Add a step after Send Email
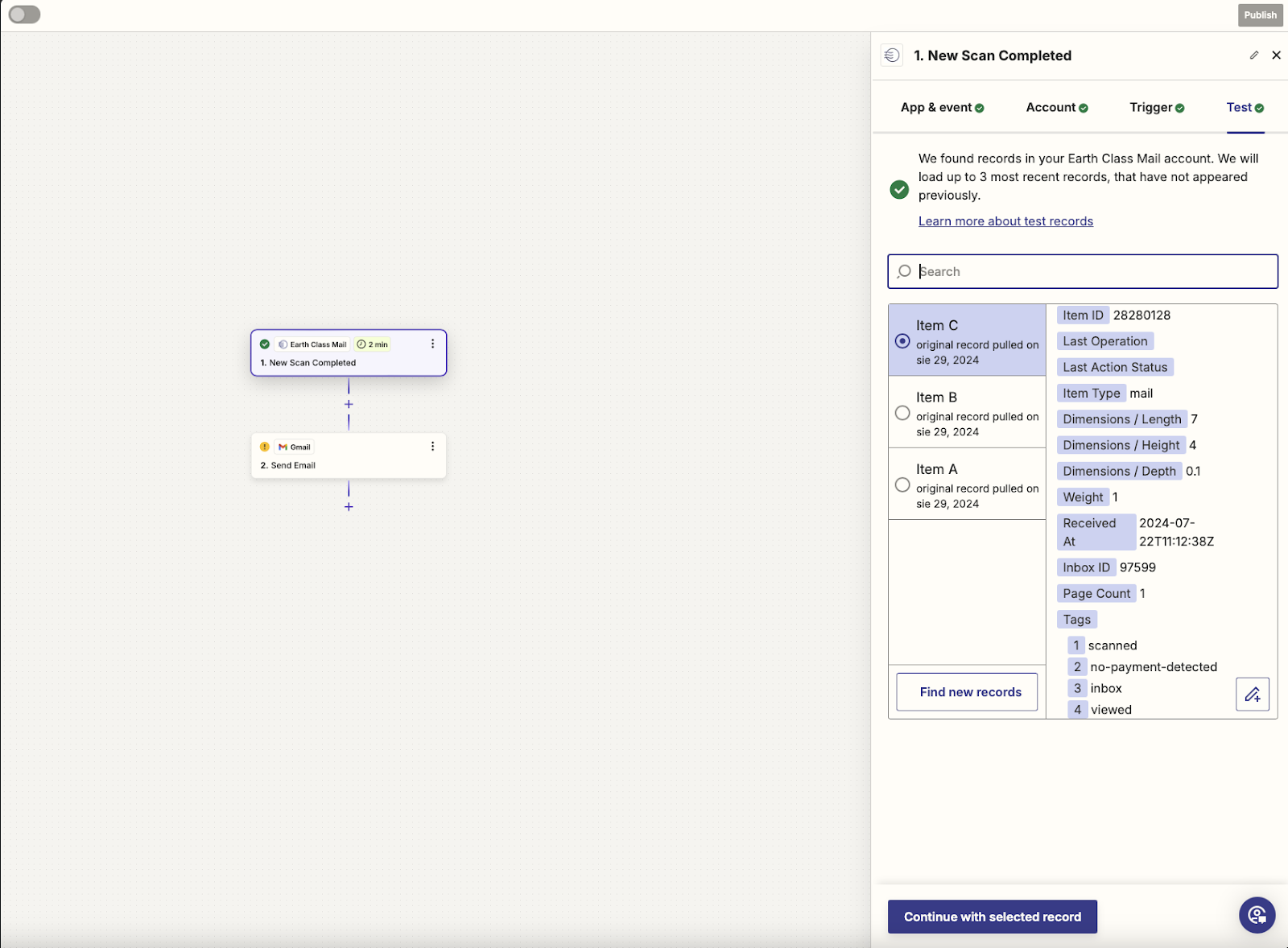Screen dimensions: 1288x948 click(349, 507)
